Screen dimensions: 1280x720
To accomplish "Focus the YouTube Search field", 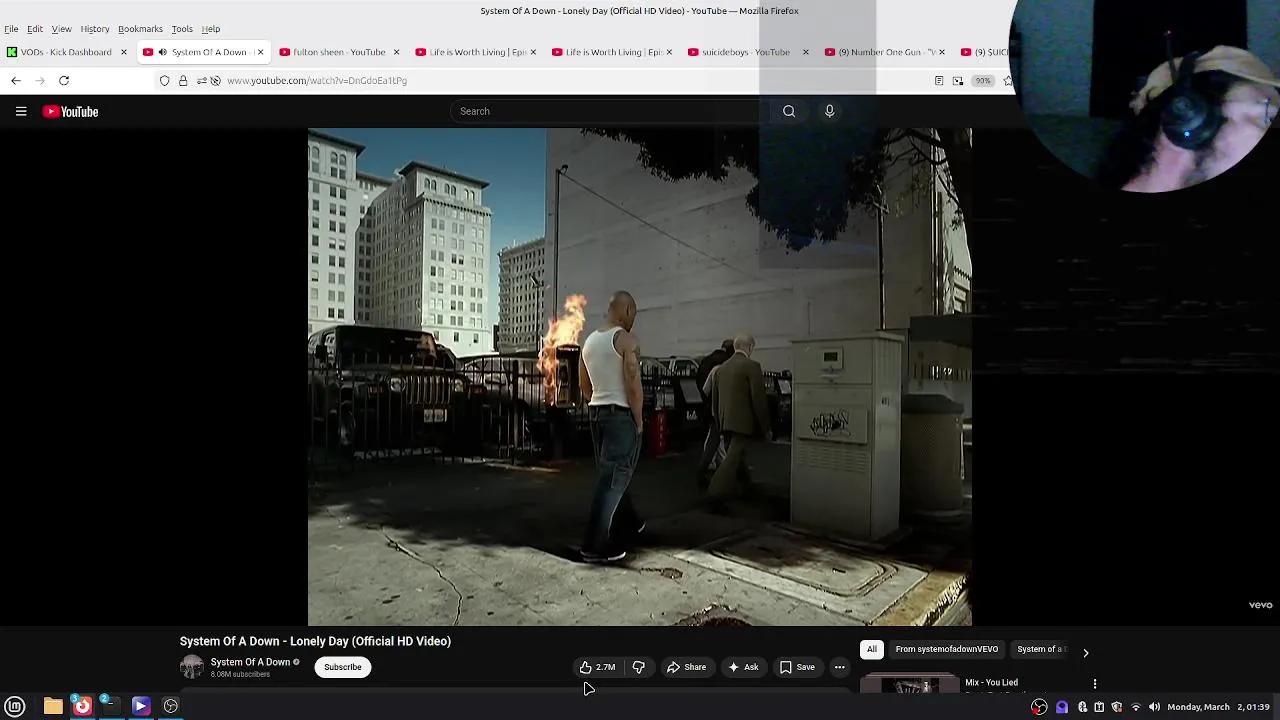I will pyautogui.click(x=610, y=111).
